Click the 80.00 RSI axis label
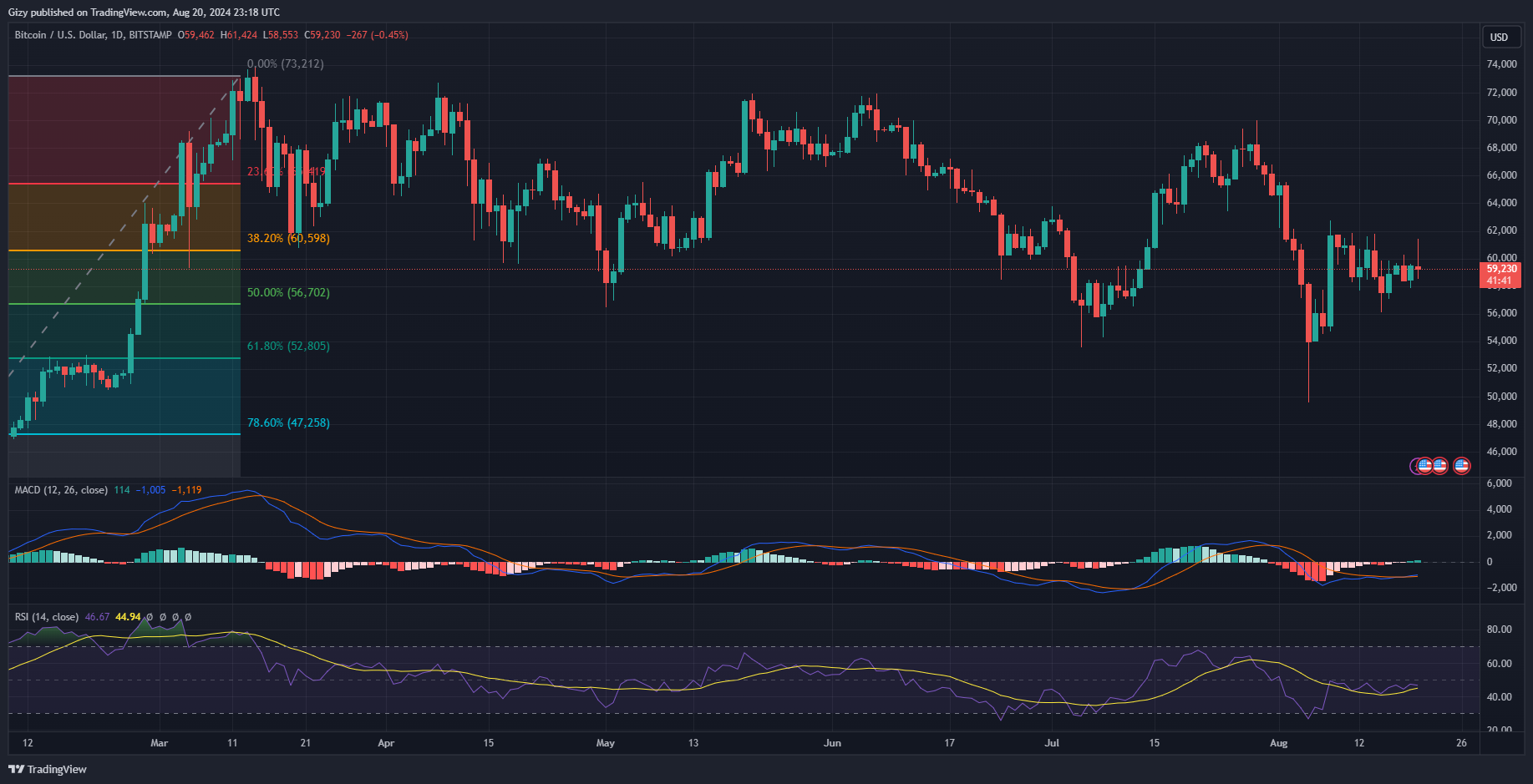Image resolution: width=1533 pixels, height=784 pixels. tap(1499, 630)
